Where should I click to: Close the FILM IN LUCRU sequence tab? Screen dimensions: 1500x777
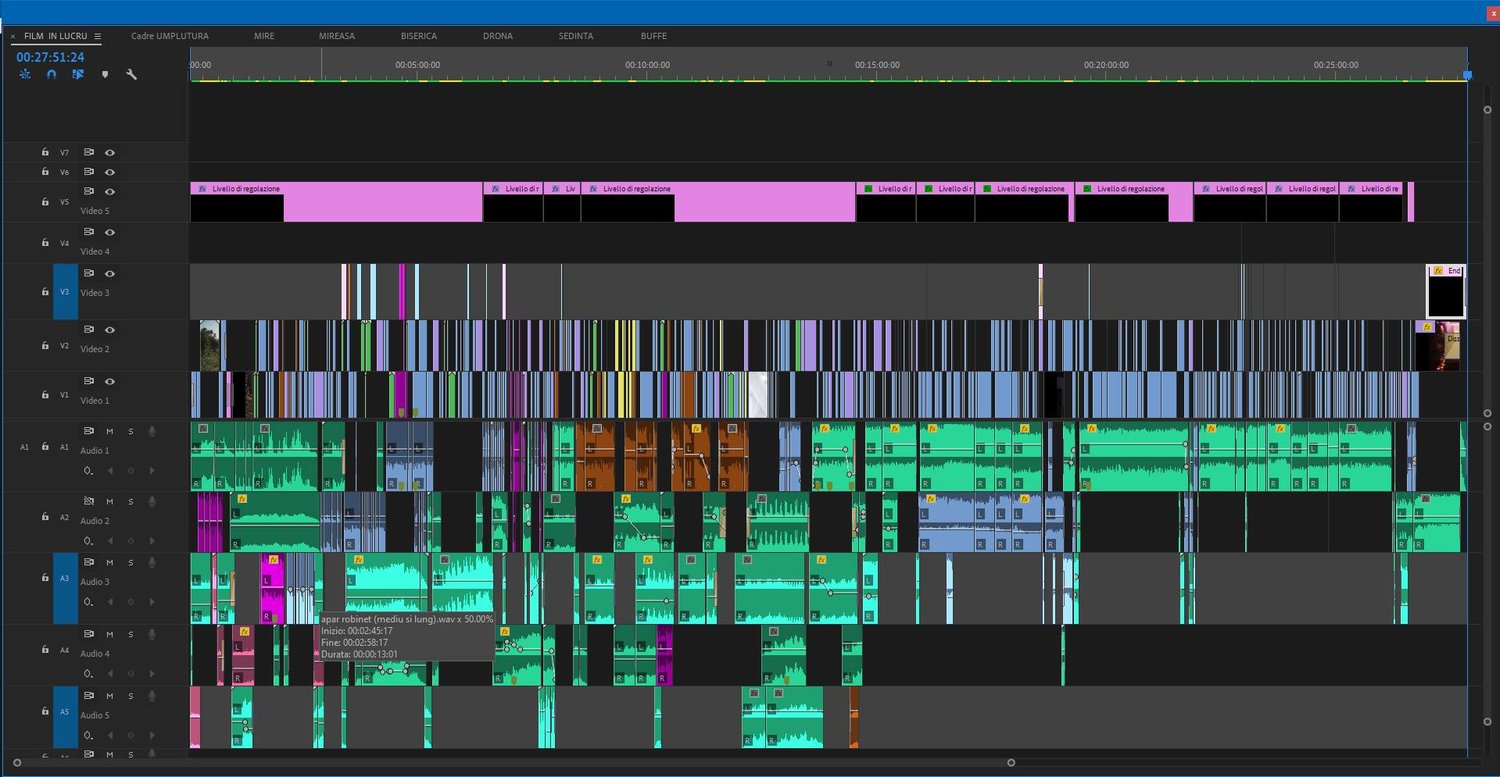pos(13,36)
